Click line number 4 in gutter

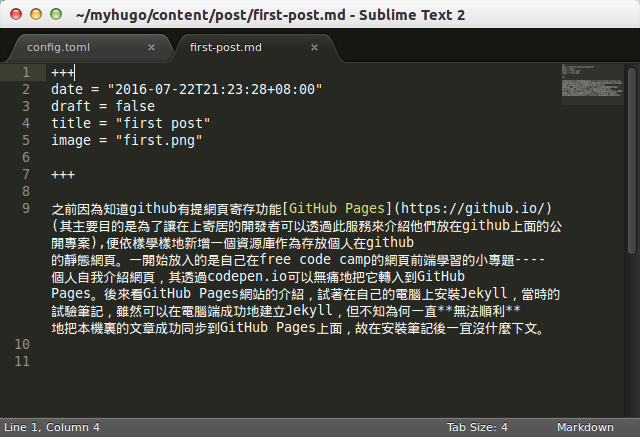[x=26, y=123]
